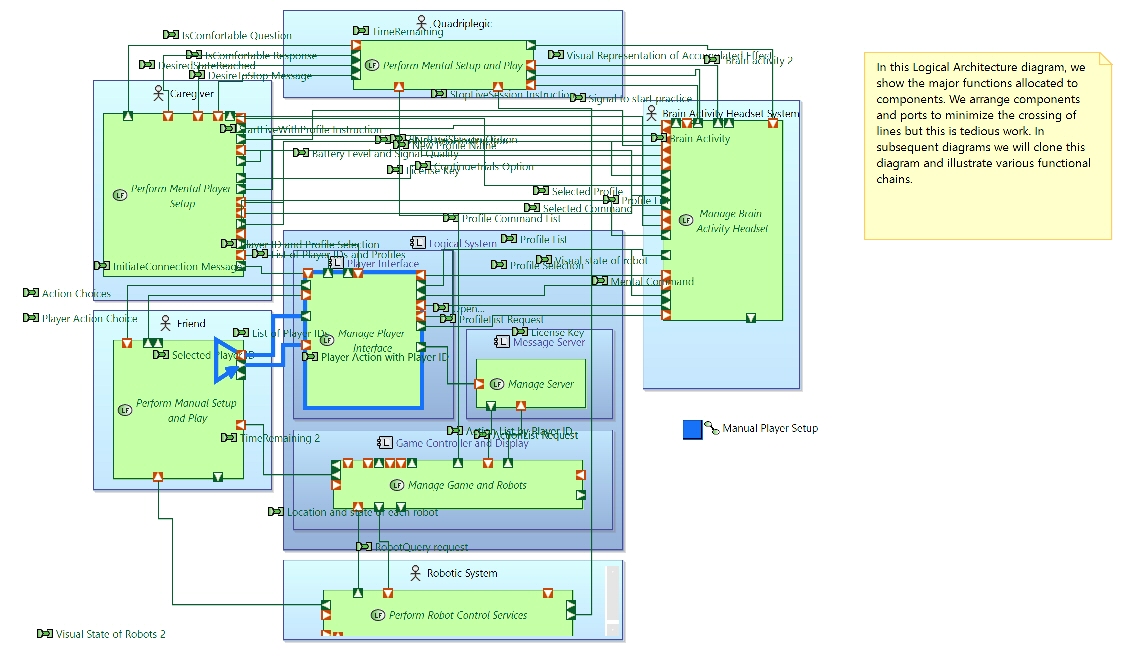1123x665 pixels.
Task: Select the Manual Player Setup legend text
Action: 770,428
